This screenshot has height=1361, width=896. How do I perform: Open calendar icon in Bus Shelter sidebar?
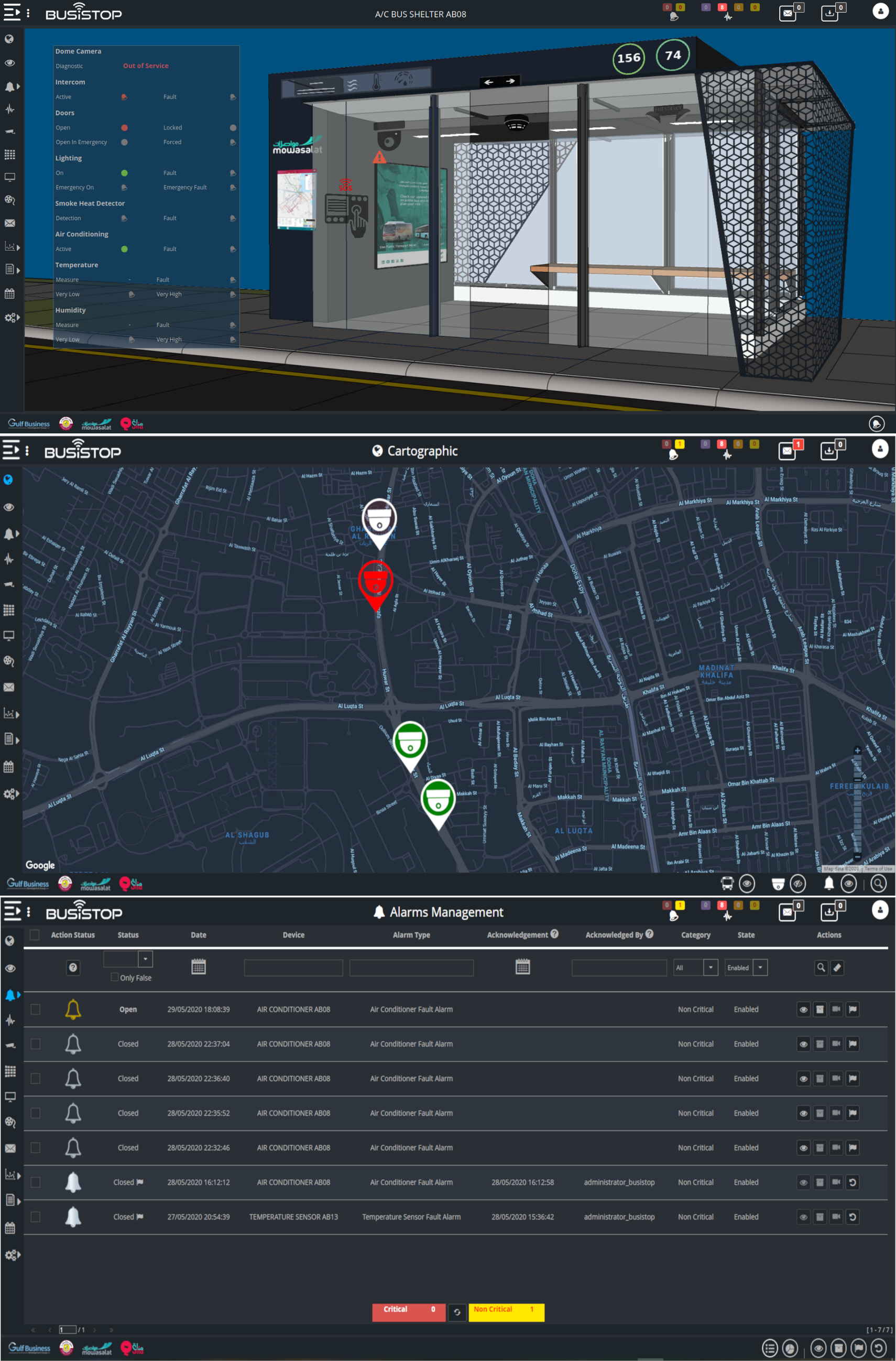click(x=9, y=293)
